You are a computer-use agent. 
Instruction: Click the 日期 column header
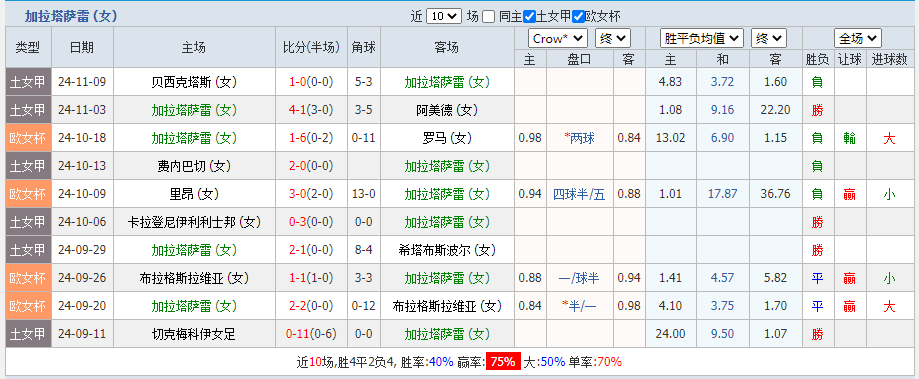click(x=82, y=47)
